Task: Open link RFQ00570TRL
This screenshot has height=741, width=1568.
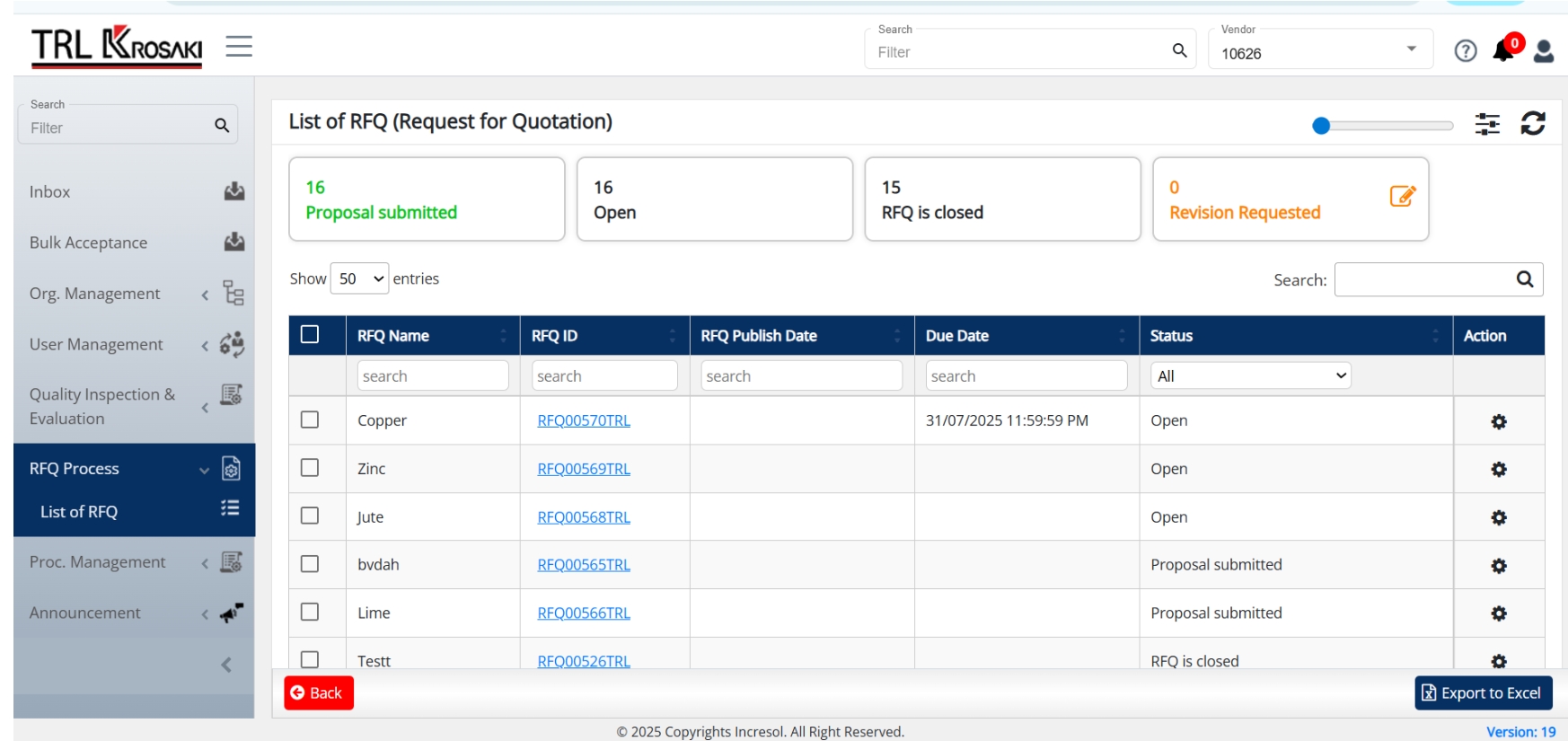Action: (x=584, y=420)
